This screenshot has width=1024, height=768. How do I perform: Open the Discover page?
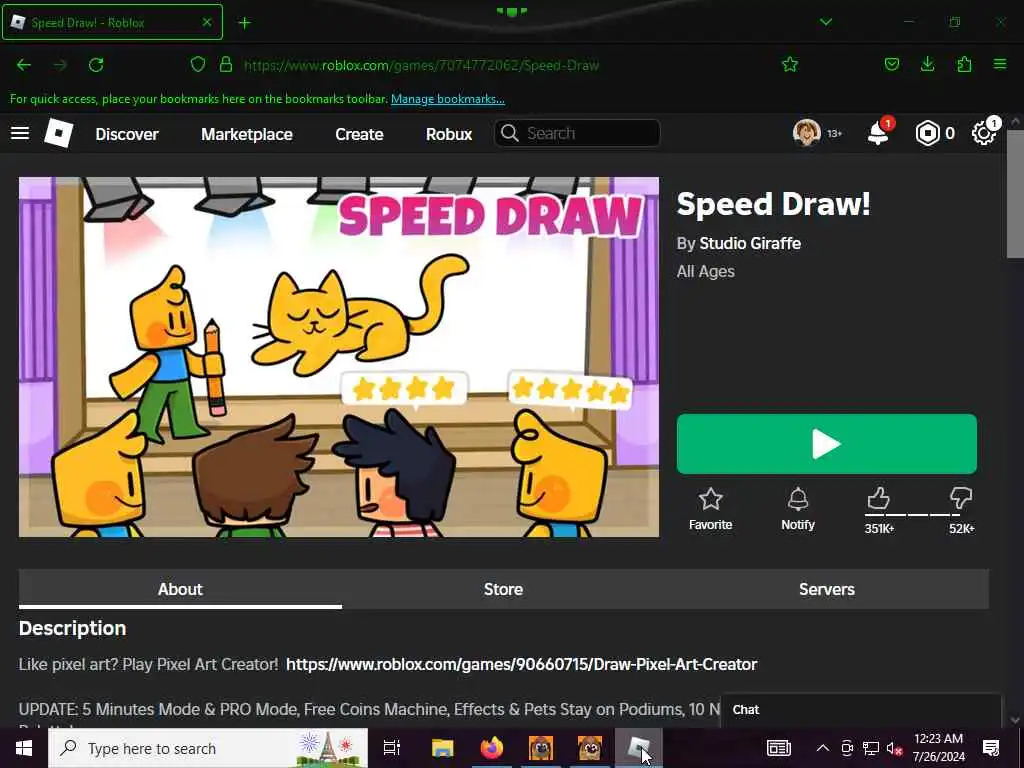[127, 134]
